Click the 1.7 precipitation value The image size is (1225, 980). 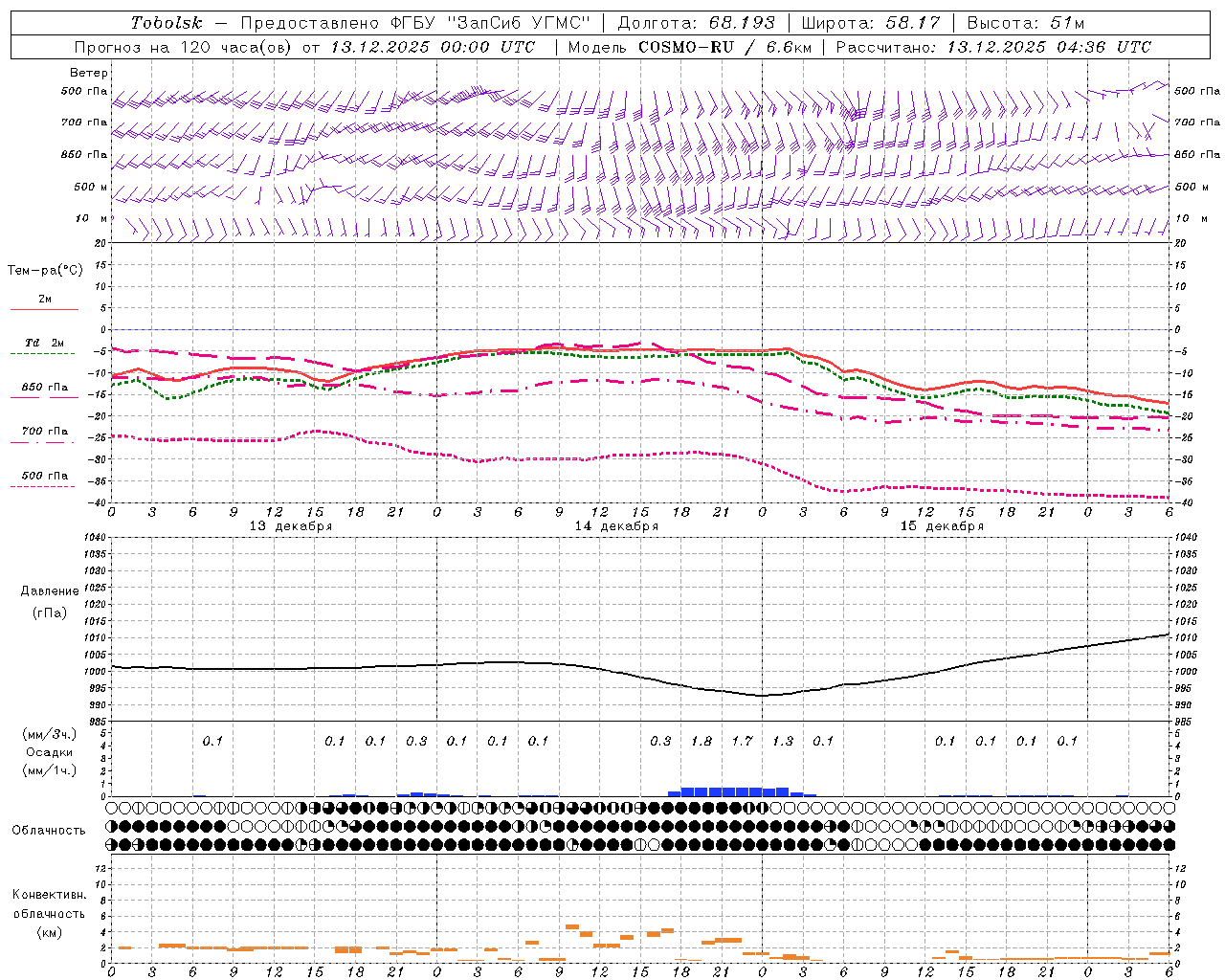pyautogui.click(x=742, y=741)
